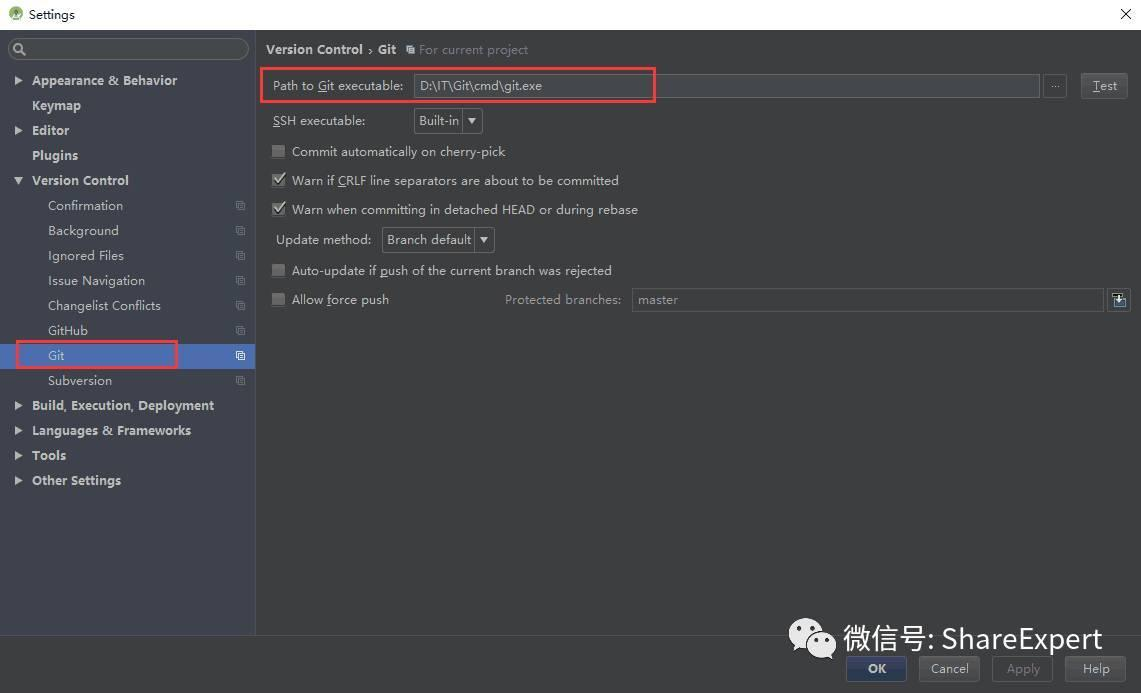Click the Cancel button
1141x693 pixels.
pos(949,669)
